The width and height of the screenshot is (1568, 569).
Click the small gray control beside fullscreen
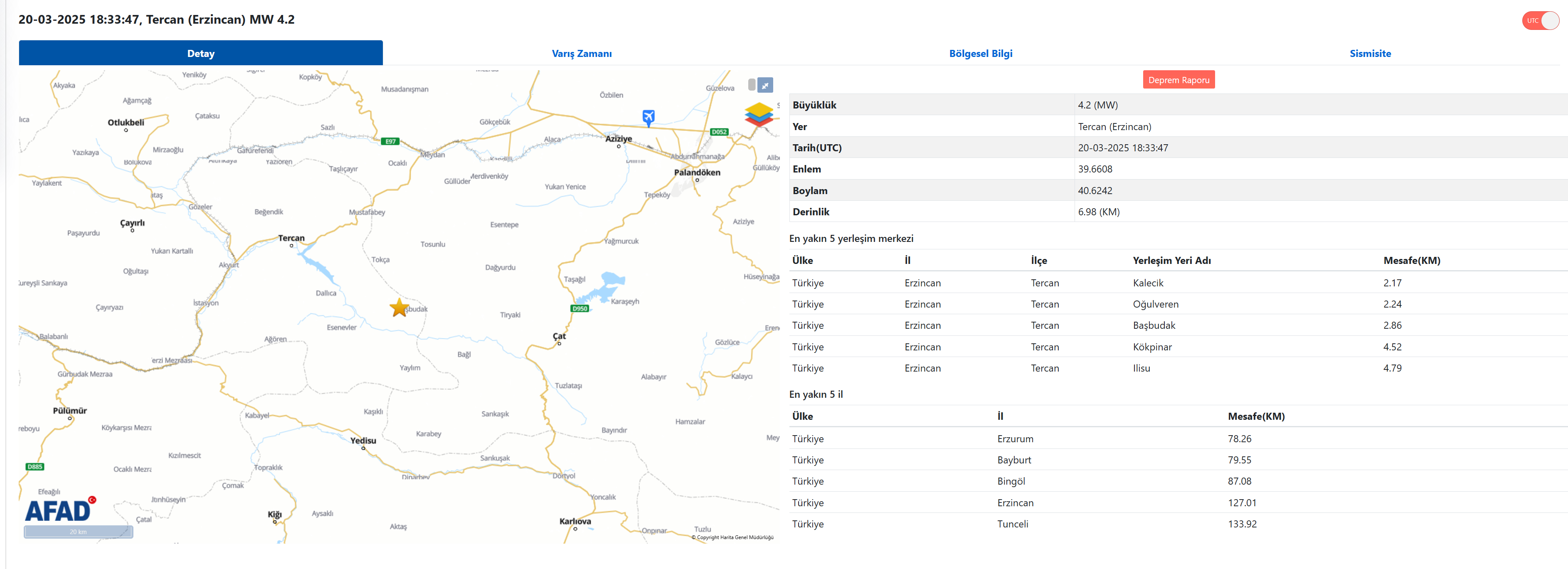click(x=752, y=85)
